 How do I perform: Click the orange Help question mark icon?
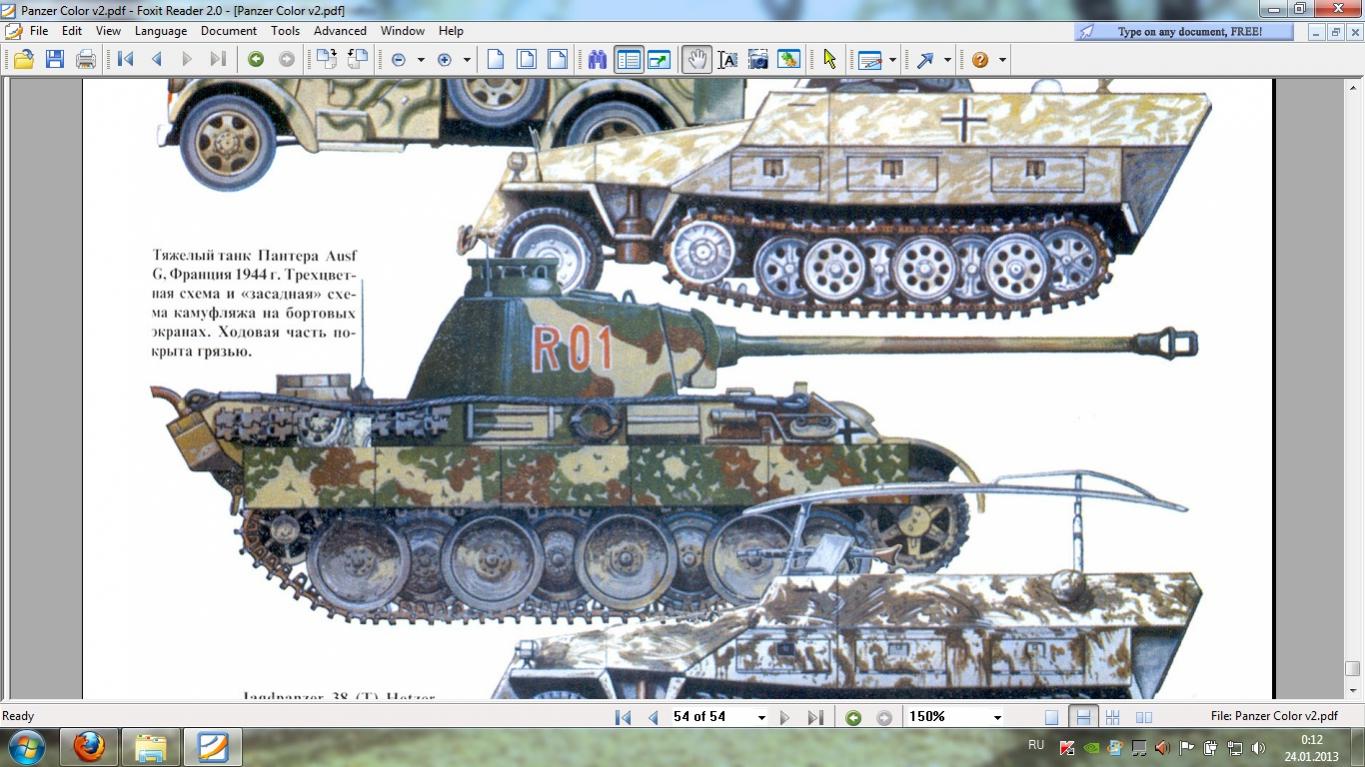[980, 59]
